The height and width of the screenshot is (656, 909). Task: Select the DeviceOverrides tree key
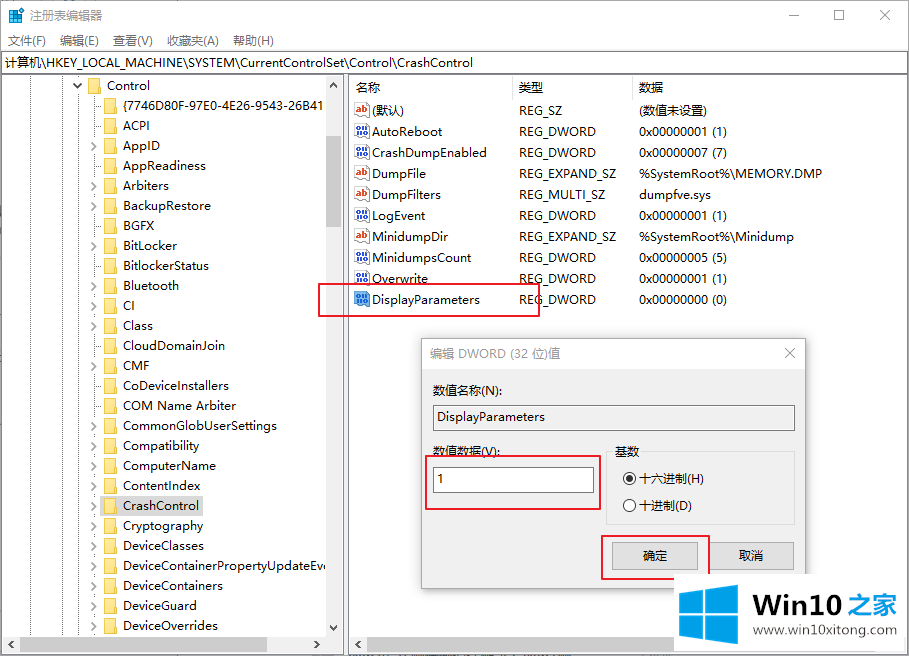click(x=170, y=626)
